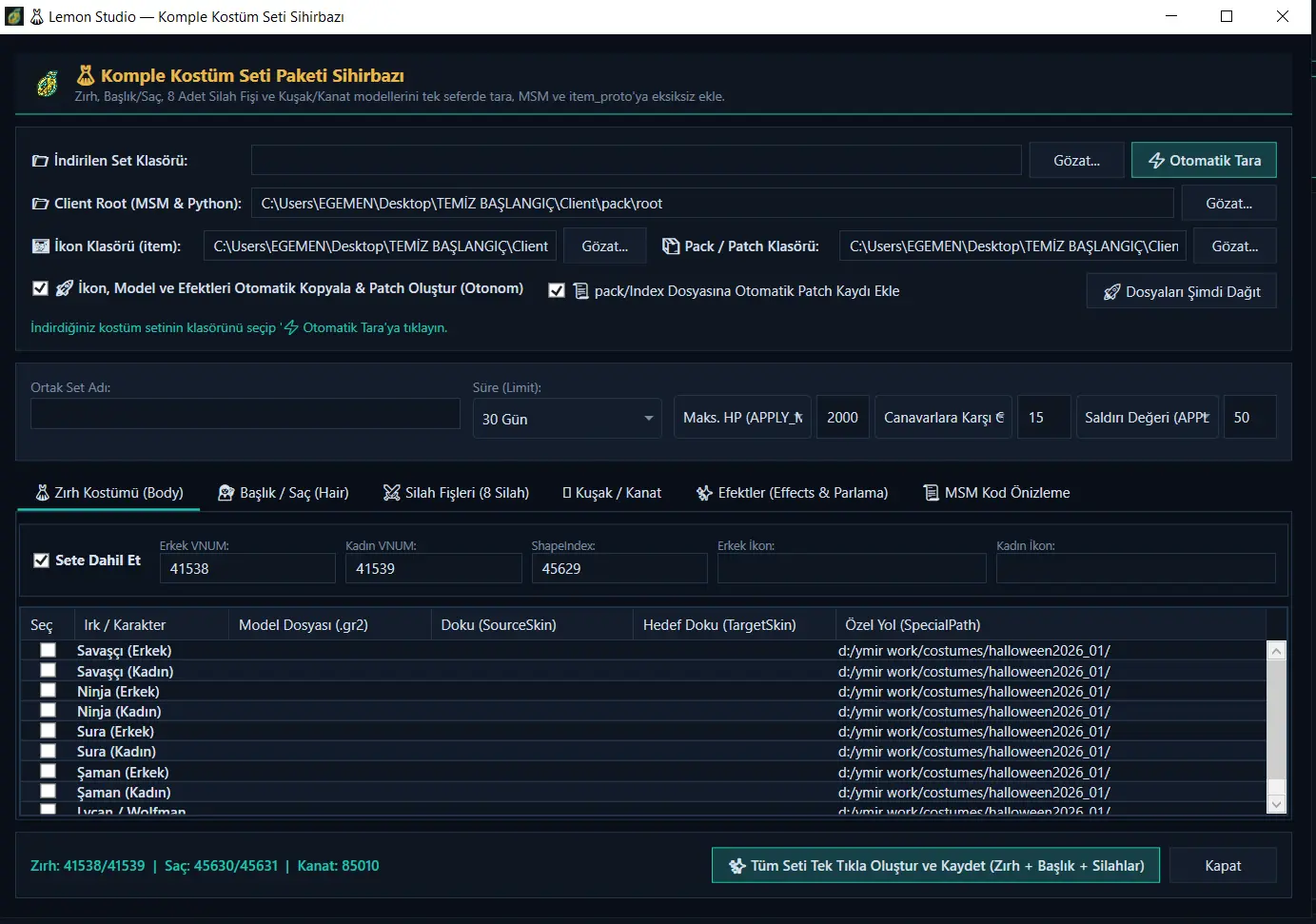
Task: Toggle automatic icon, model and effect copy (Otonom)
Action: [40, 288]
